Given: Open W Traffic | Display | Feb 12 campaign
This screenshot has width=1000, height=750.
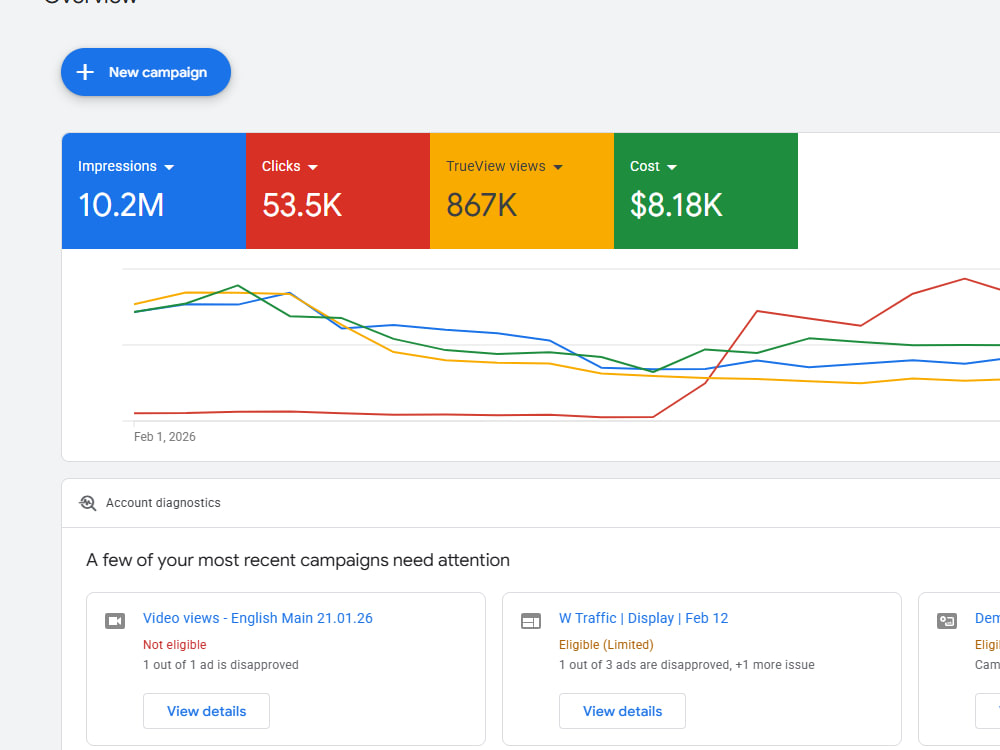Looking at the screenshot, I should tap(643, 618).
